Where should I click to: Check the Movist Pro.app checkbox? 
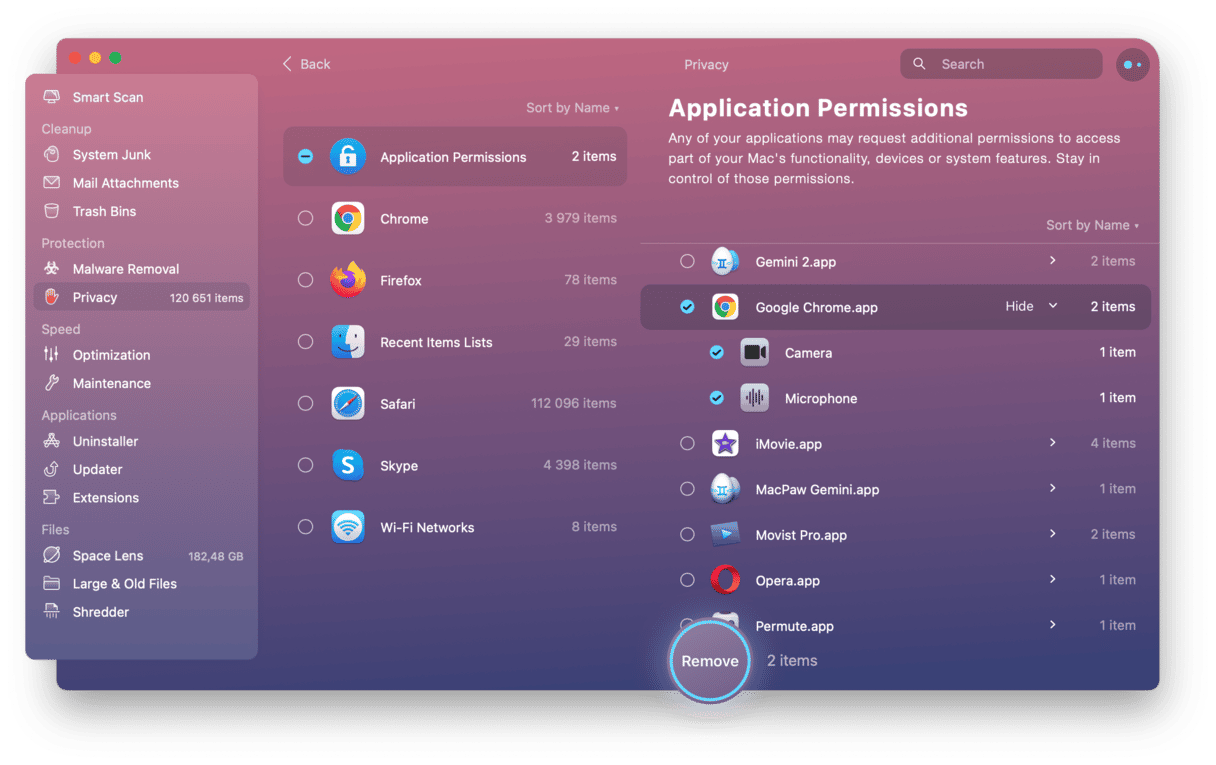coord(687,534)
